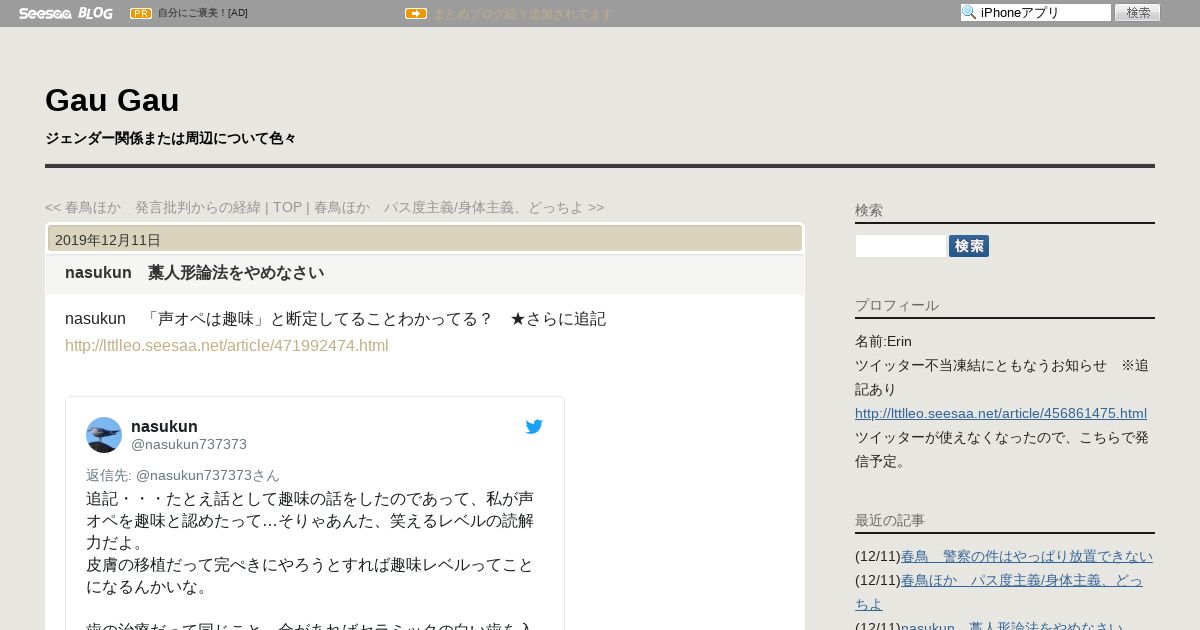The height and width of the screenshot is (630, 1200).
Task: Click @nasukun737373 handle under name
Action: [x=189, y=444]
